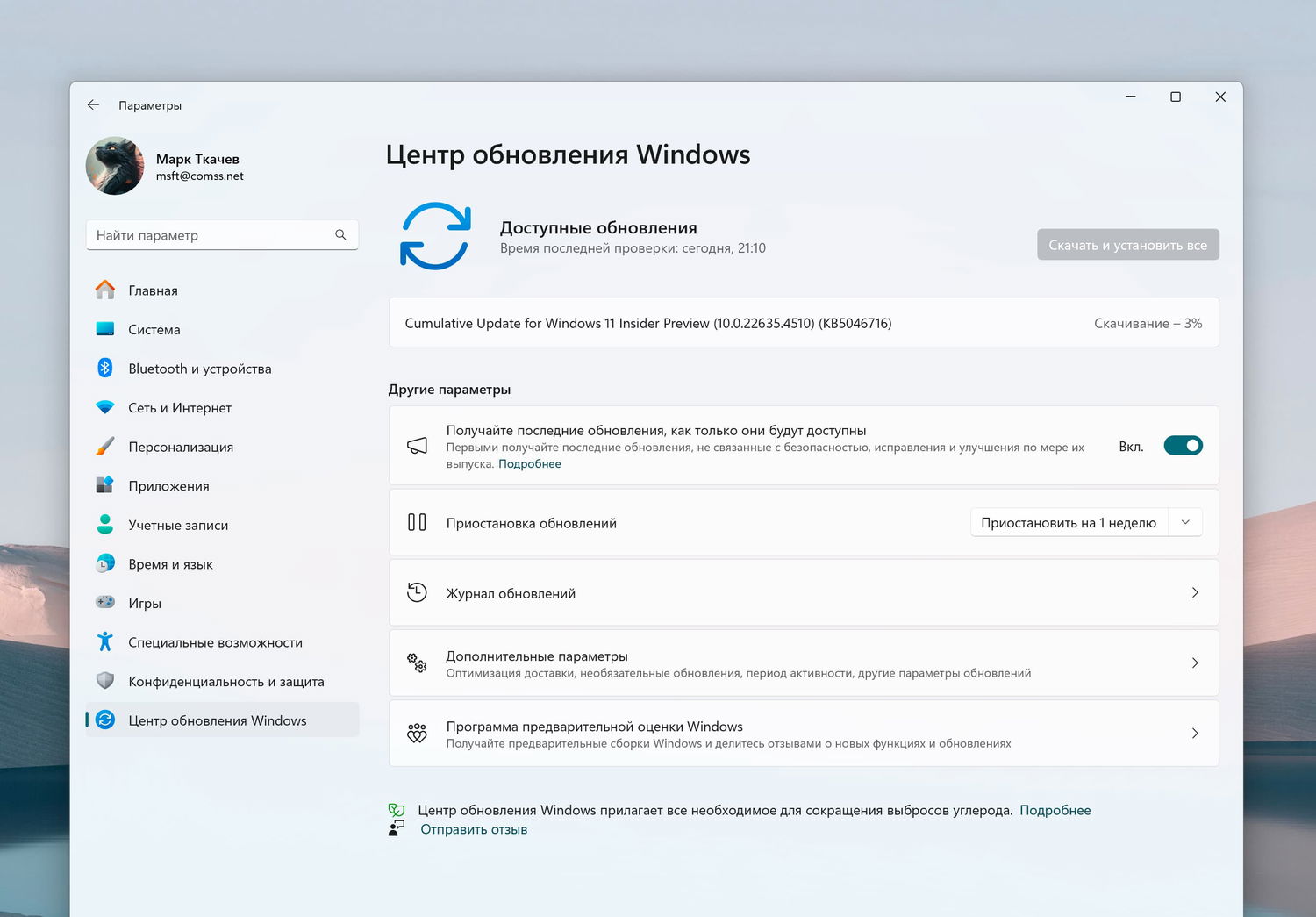Click the Windows Insider program icon
The width and height of the screenshot is (1316, 917).
pos(418,733)
